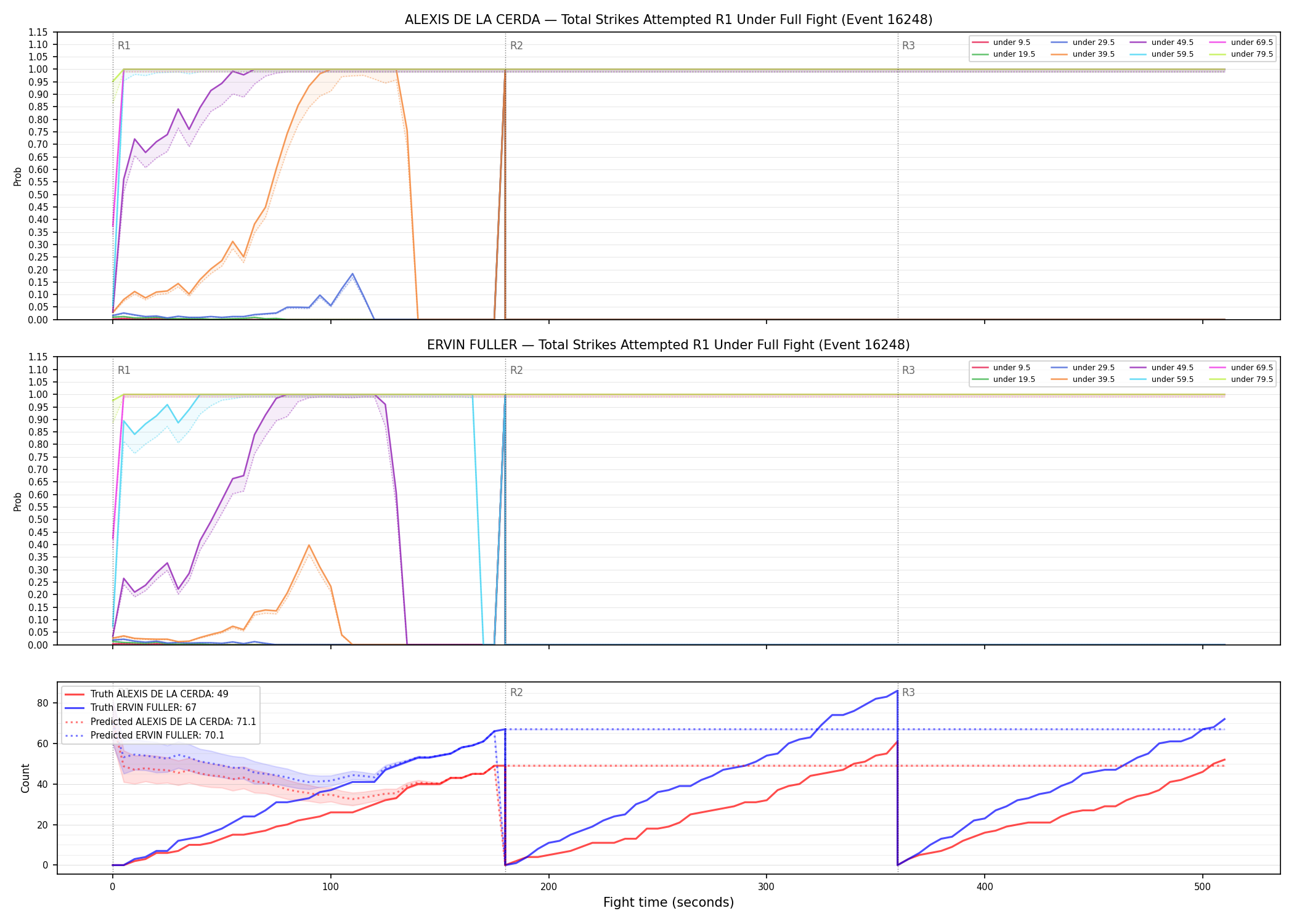Click the 'Prob' label of Ervin Fuller chart
Viewport: 1294px width, 924px height.
tap(18, 501)
